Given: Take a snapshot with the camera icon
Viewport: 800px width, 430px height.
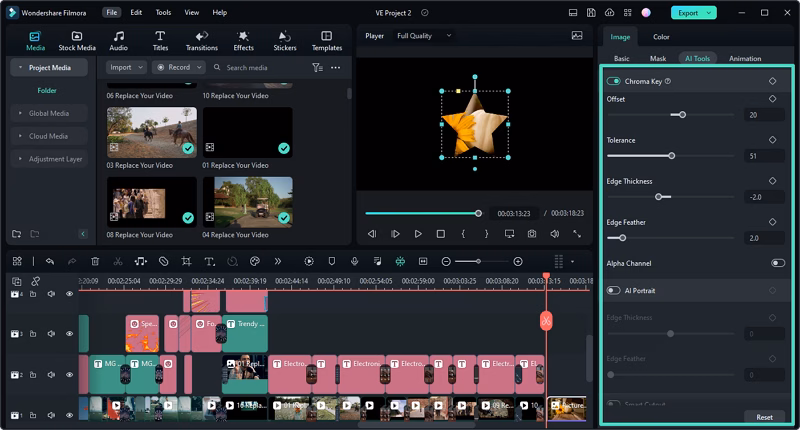Looking at the screenshot, I should (x=532, y=233).
